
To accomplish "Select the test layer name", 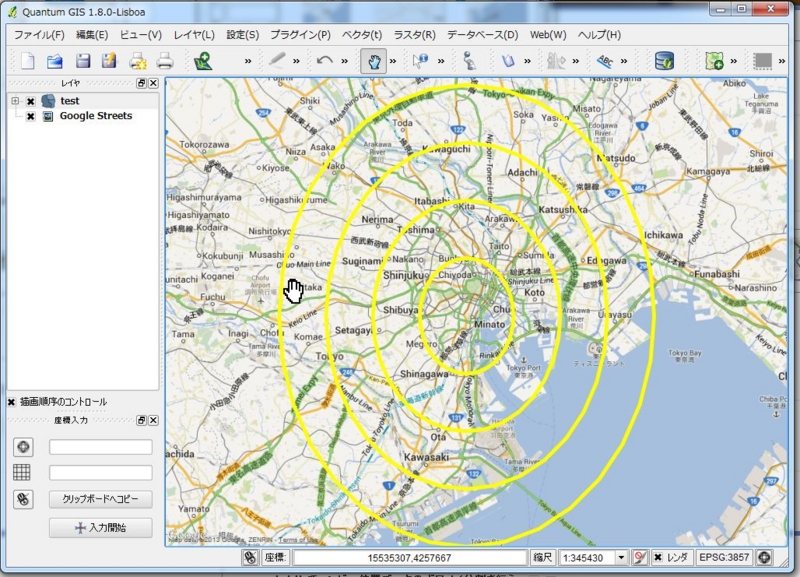I will [70, 101].
